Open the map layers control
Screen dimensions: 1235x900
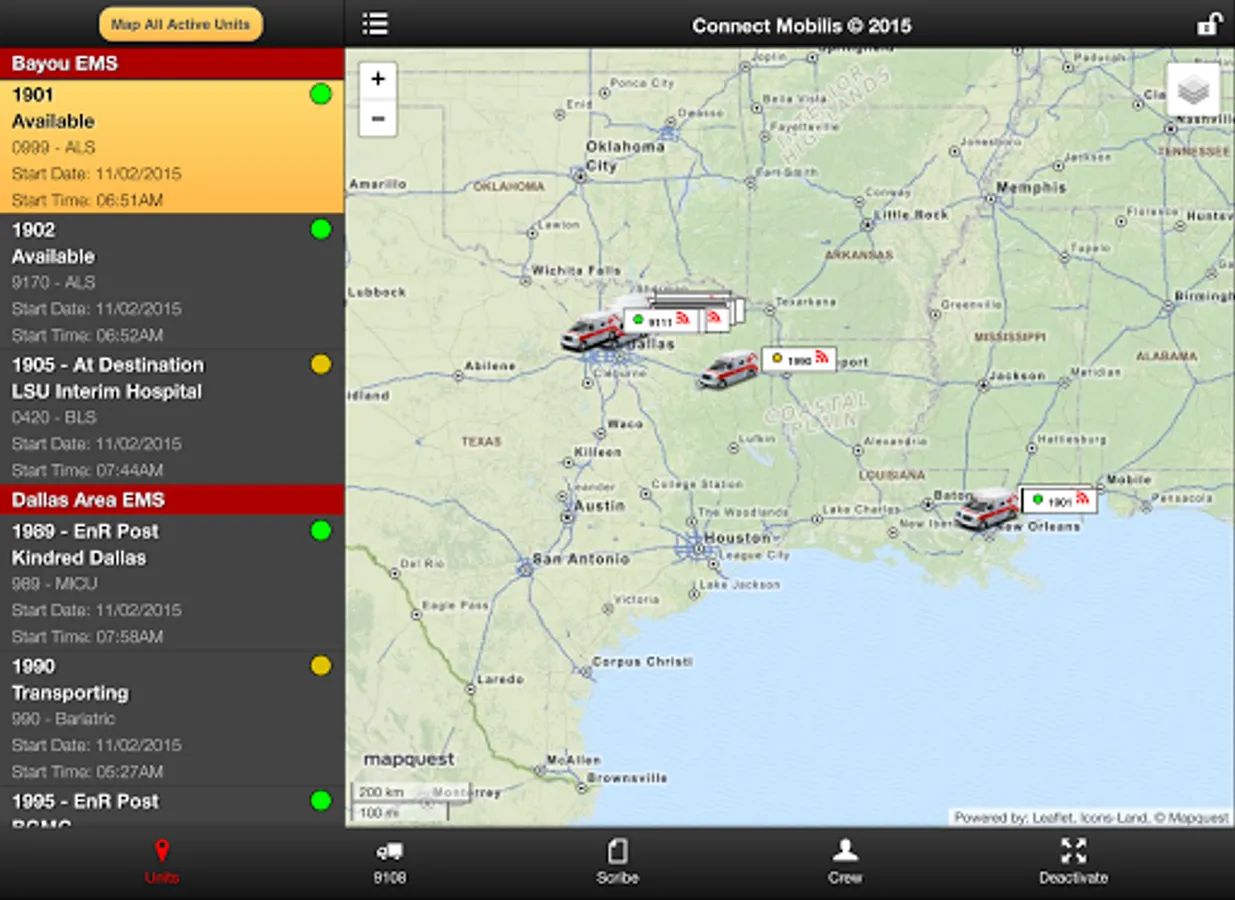pos(1193,90)
